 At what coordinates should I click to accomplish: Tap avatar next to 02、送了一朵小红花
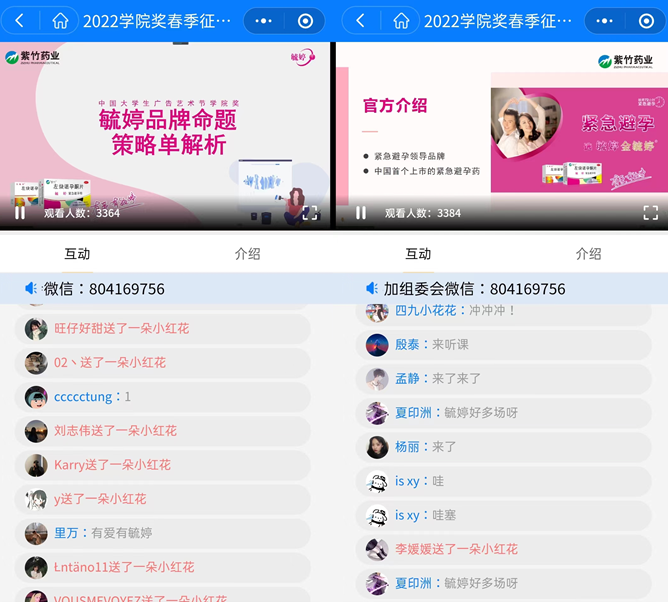pos(36,363)
